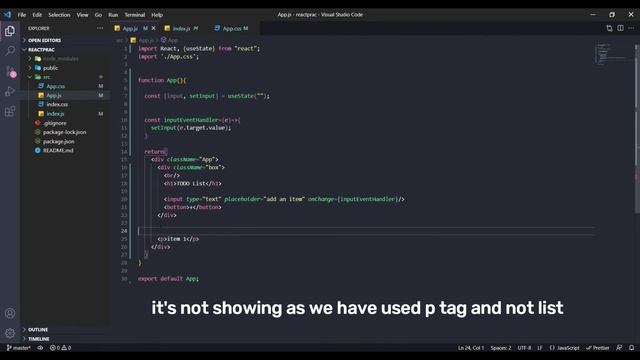Change Spaces: 2 indentation setting
Viewport: 640px width, 360px height.
(x=501, y=348)
